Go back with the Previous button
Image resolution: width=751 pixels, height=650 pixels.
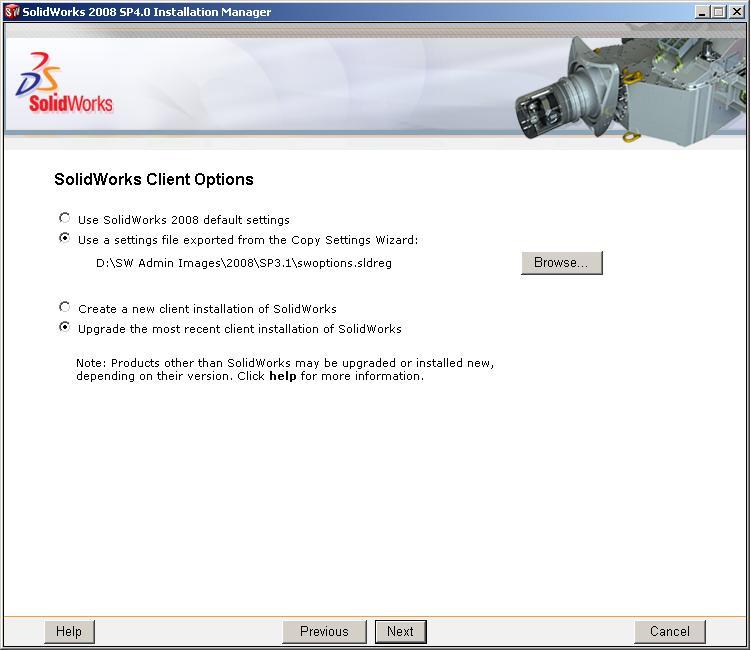pyautogui.click(x=324, y=632)
